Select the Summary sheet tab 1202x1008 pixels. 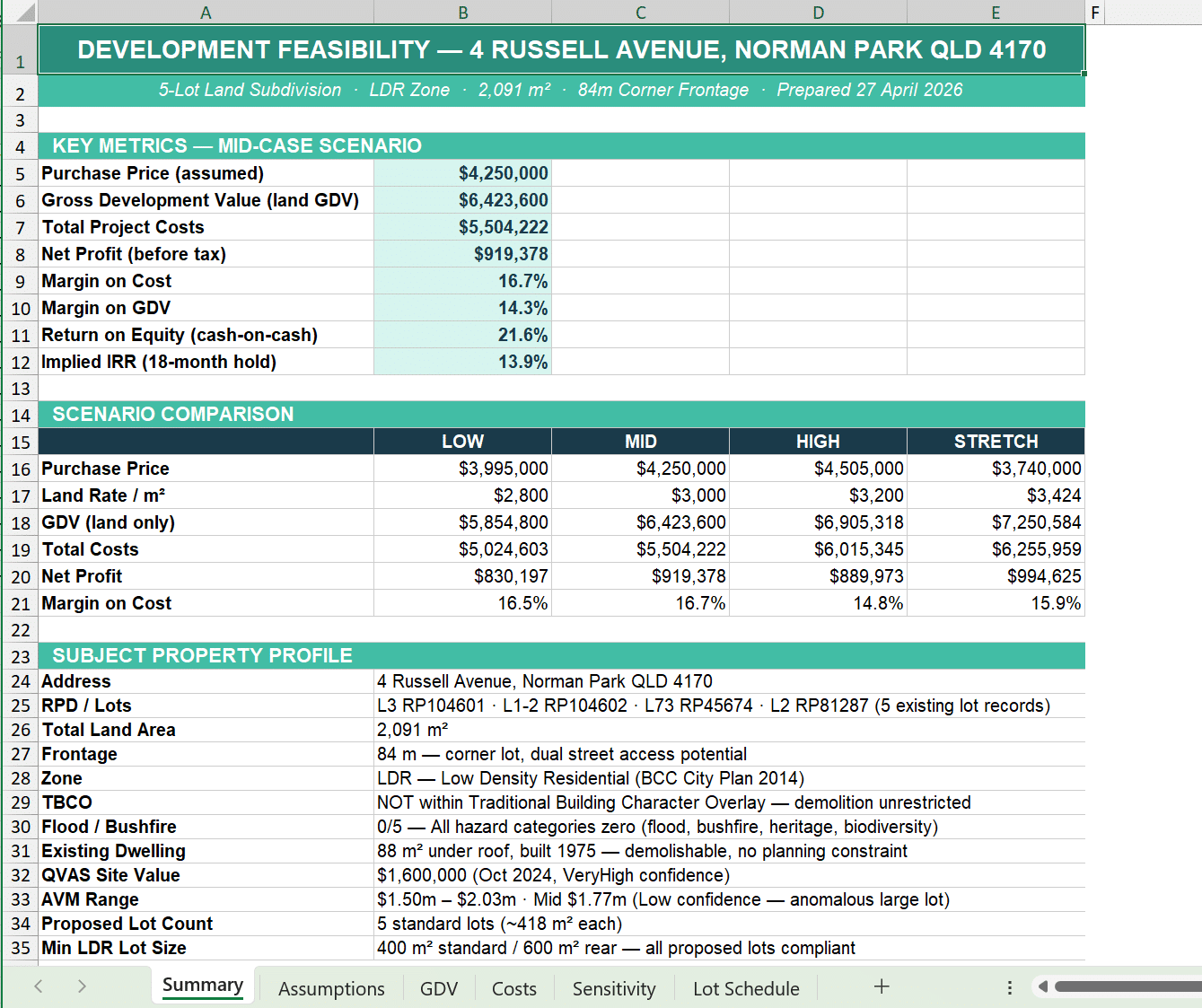pos(203,986)
